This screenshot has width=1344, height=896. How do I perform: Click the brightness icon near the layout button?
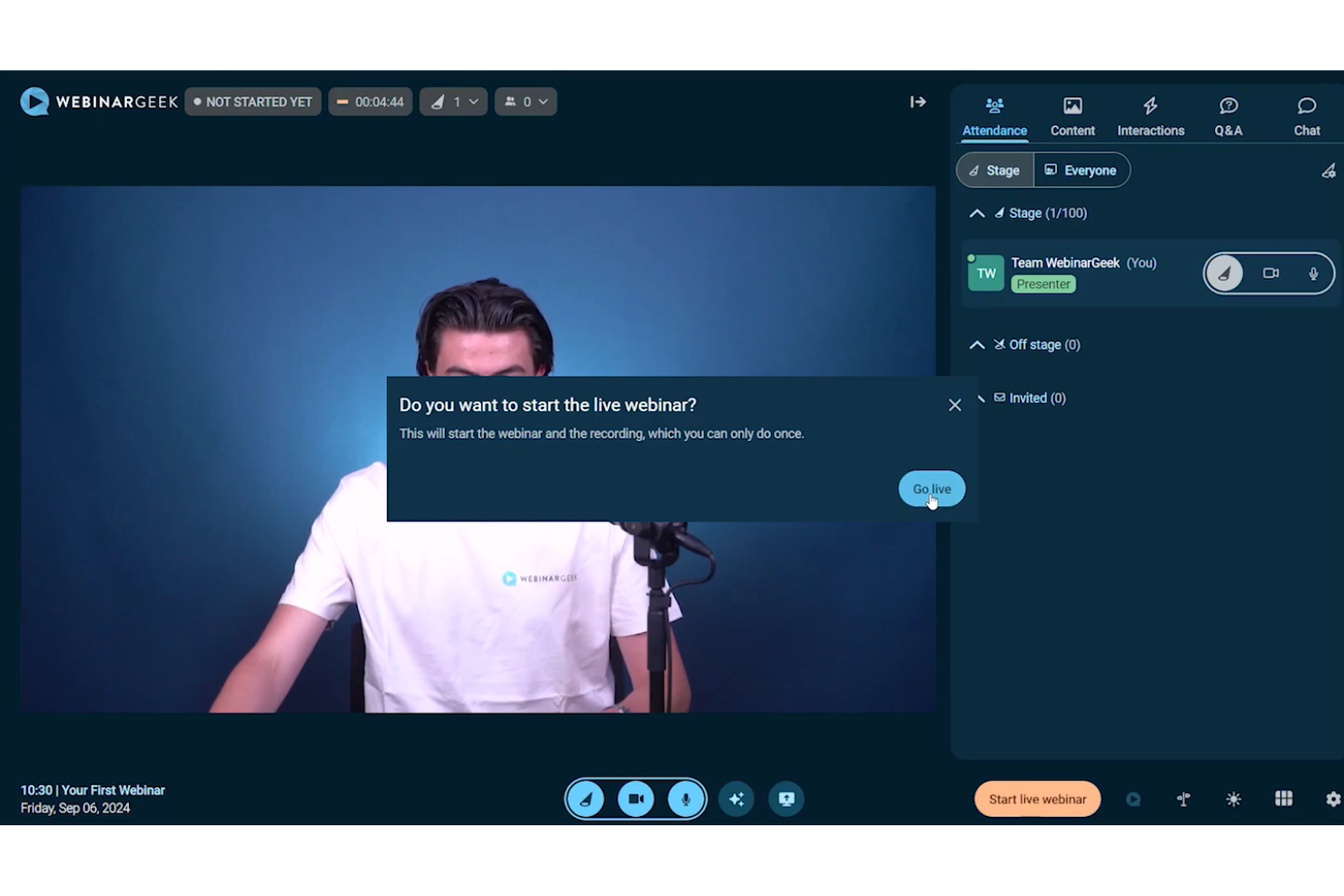(1233, 798)
